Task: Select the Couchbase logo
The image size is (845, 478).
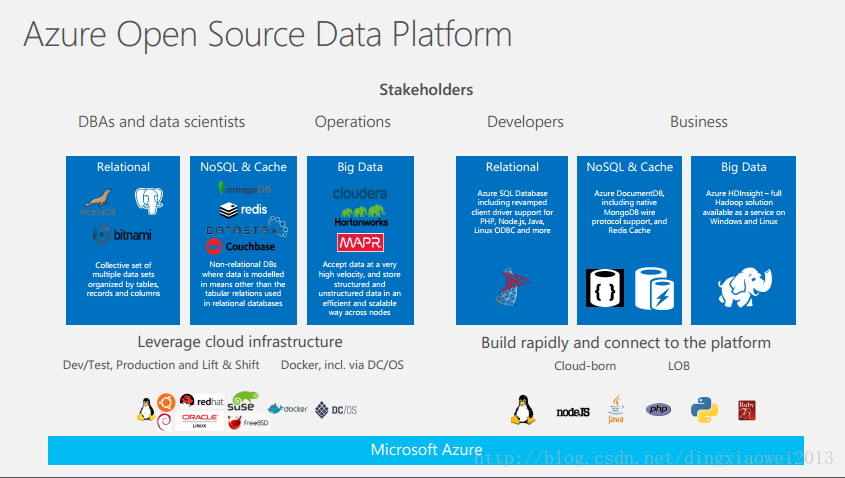Action: (240, 246)
